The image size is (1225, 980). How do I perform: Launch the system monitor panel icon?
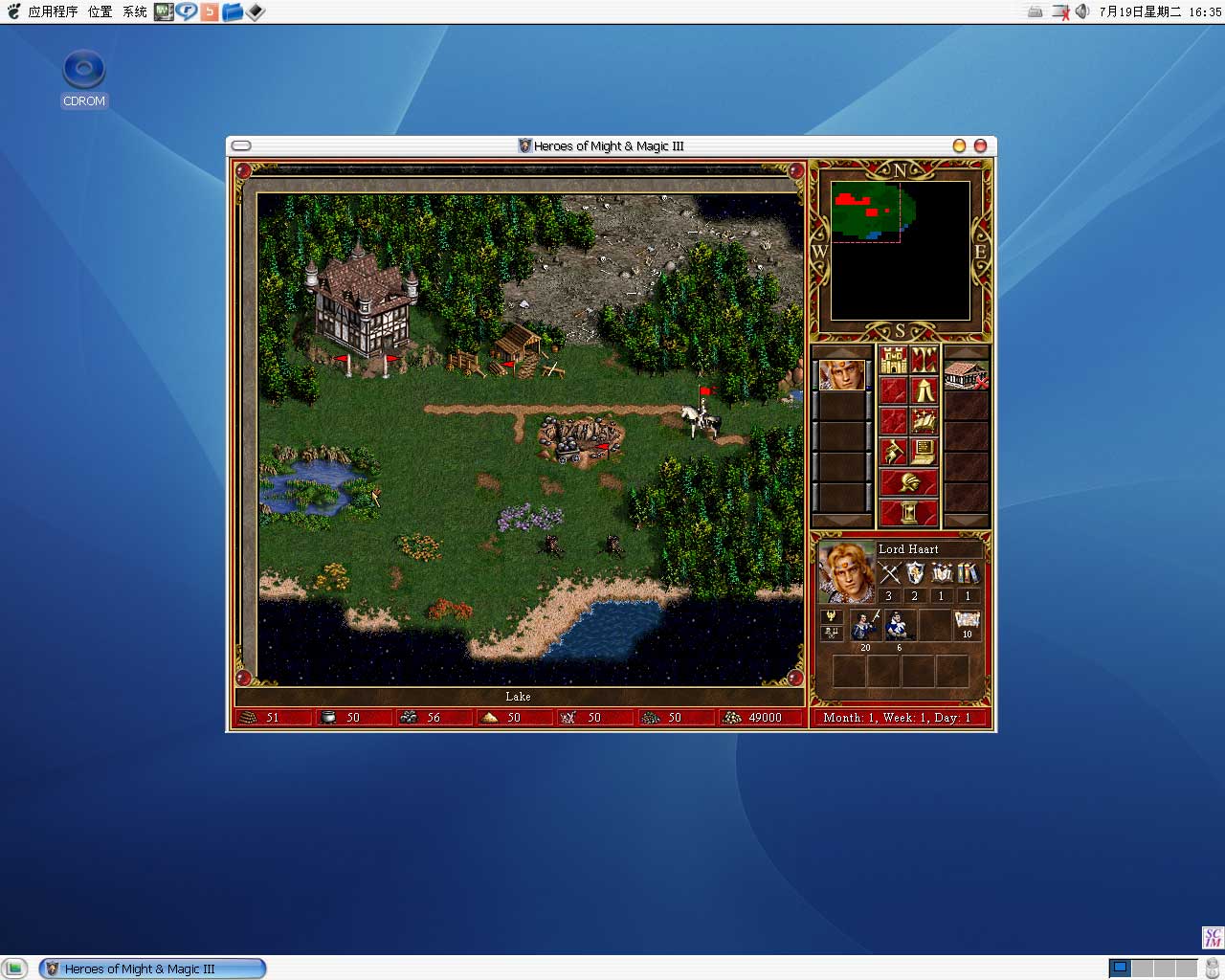point(164,11)
